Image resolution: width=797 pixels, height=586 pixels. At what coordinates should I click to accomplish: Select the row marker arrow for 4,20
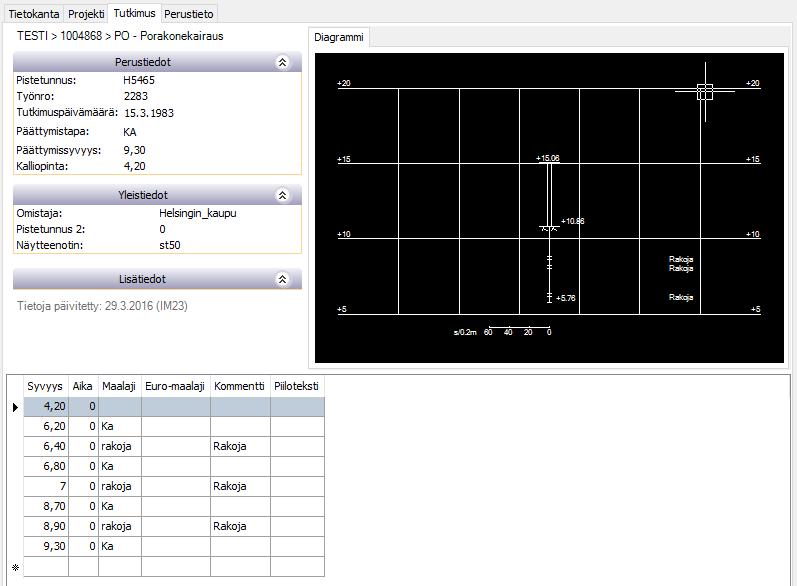tap(15, 407)
